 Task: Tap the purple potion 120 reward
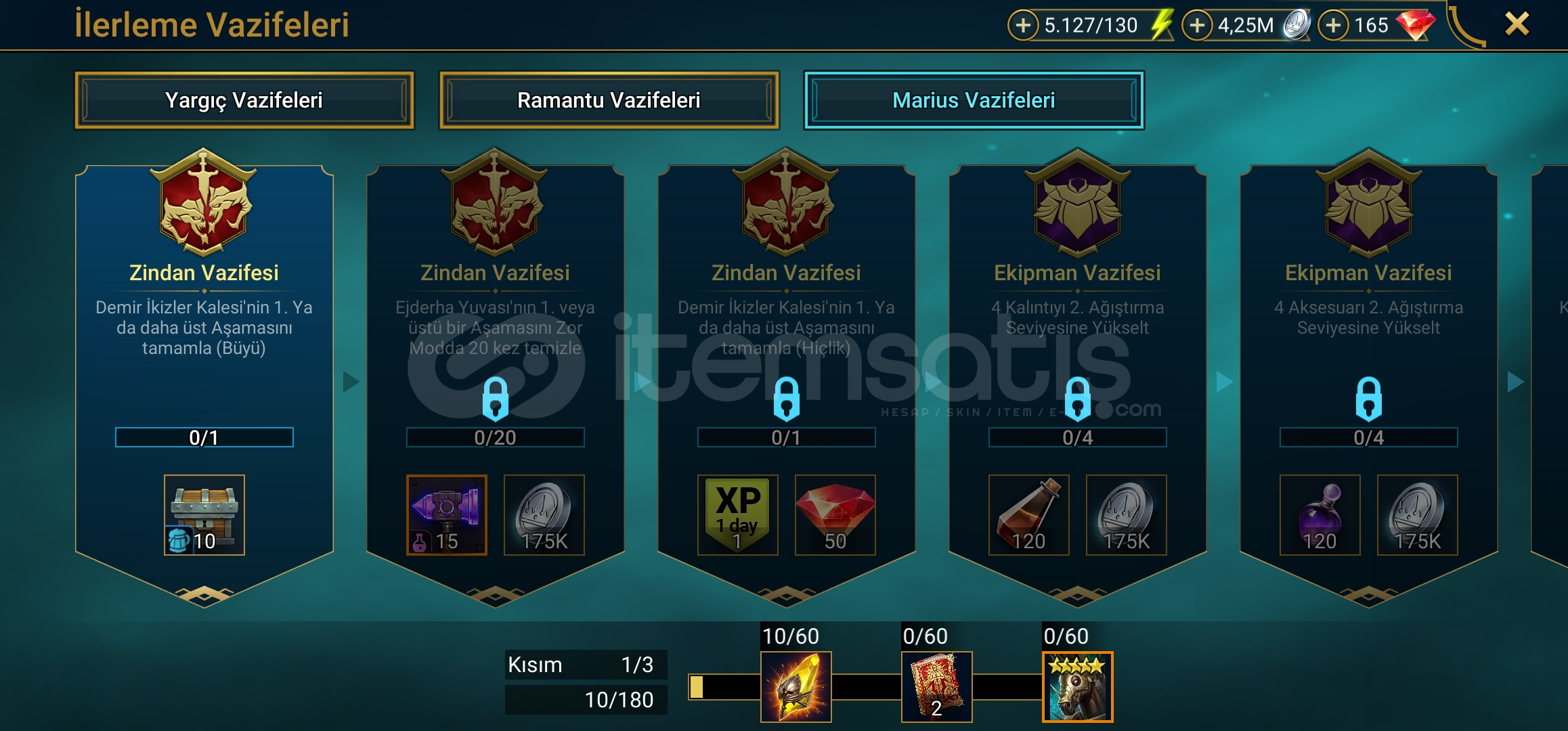tap(1320, 515)
